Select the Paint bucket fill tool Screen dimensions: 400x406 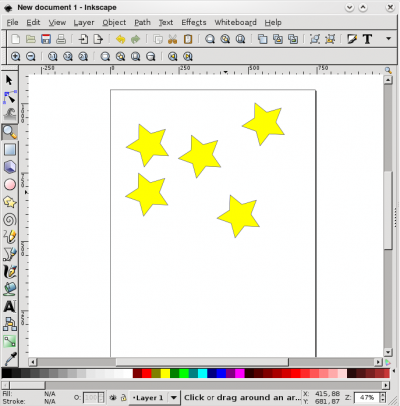click(9, 289)
